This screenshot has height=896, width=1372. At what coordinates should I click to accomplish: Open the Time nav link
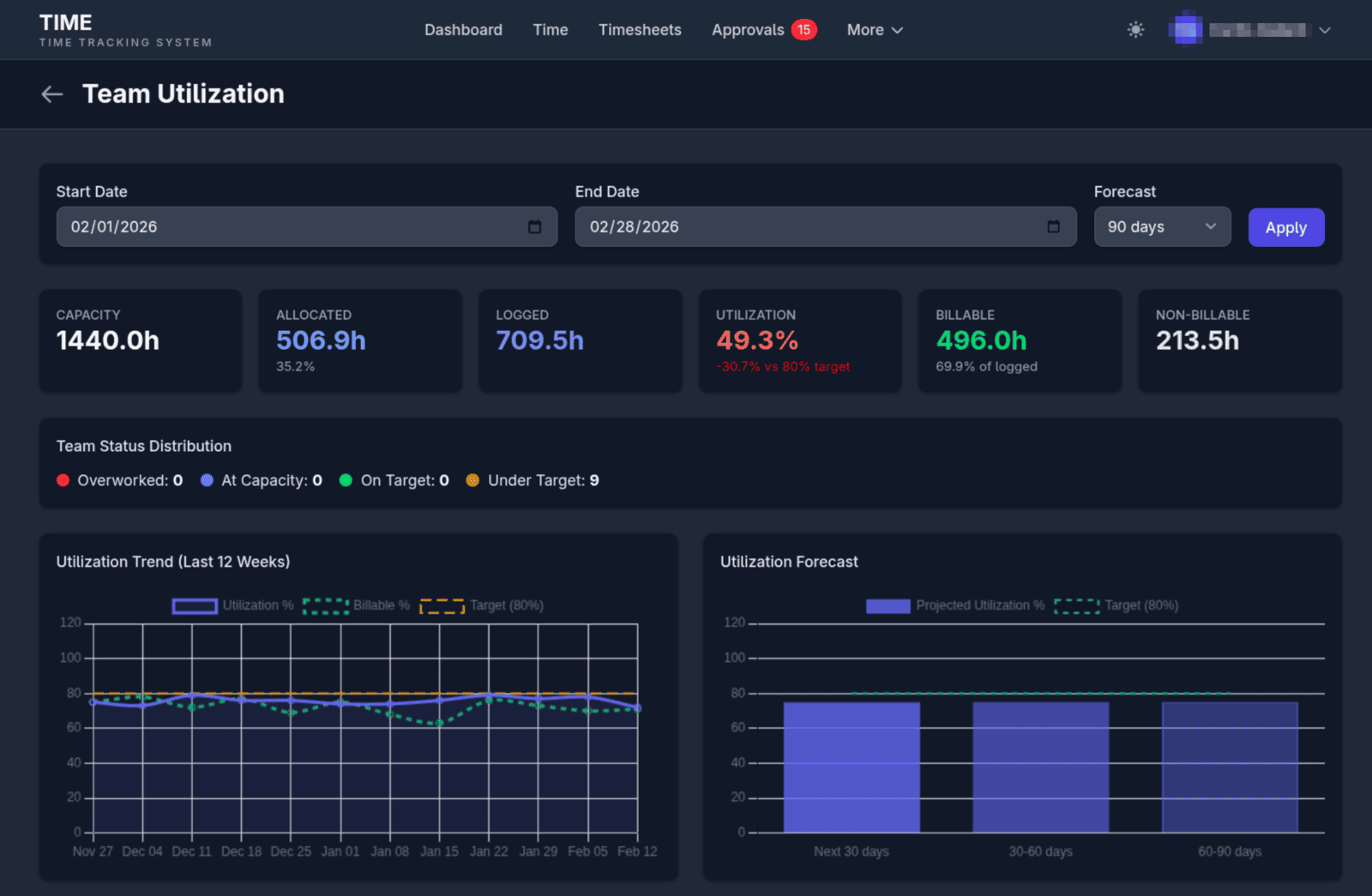550,30
